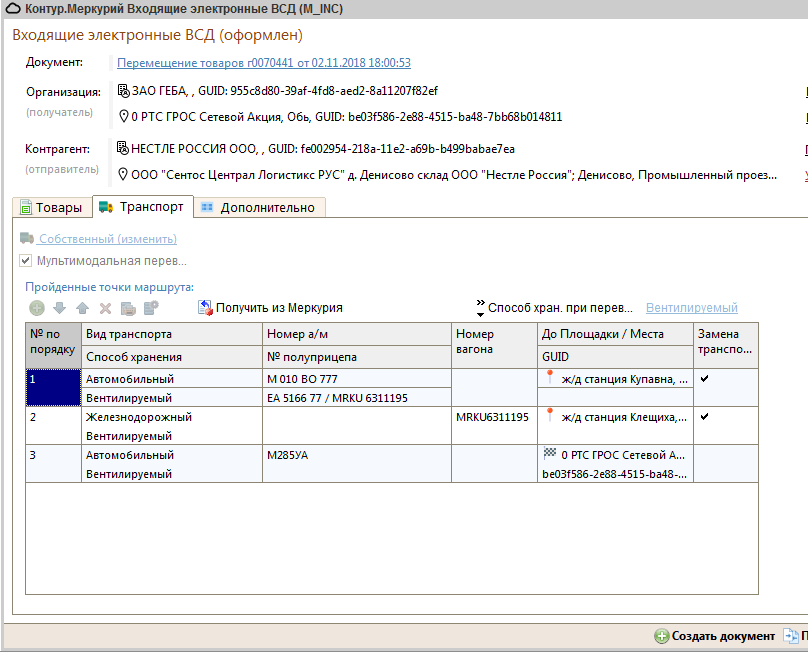Toggle Замена транспорта check in row 2
Image resolution: width=808 pixels, height=652 pixels.
(704, 416)
